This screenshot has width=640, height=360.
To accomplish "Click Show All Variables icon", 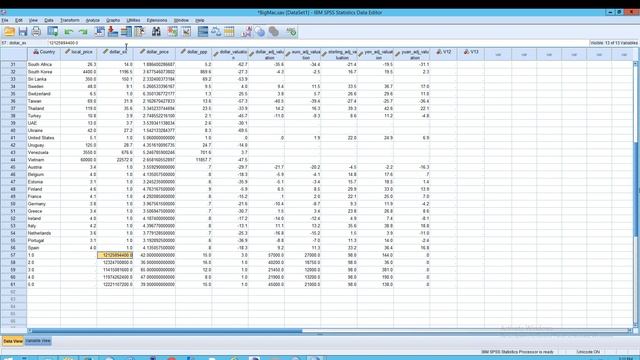I will pyautogui.click(x=273, y=31).
